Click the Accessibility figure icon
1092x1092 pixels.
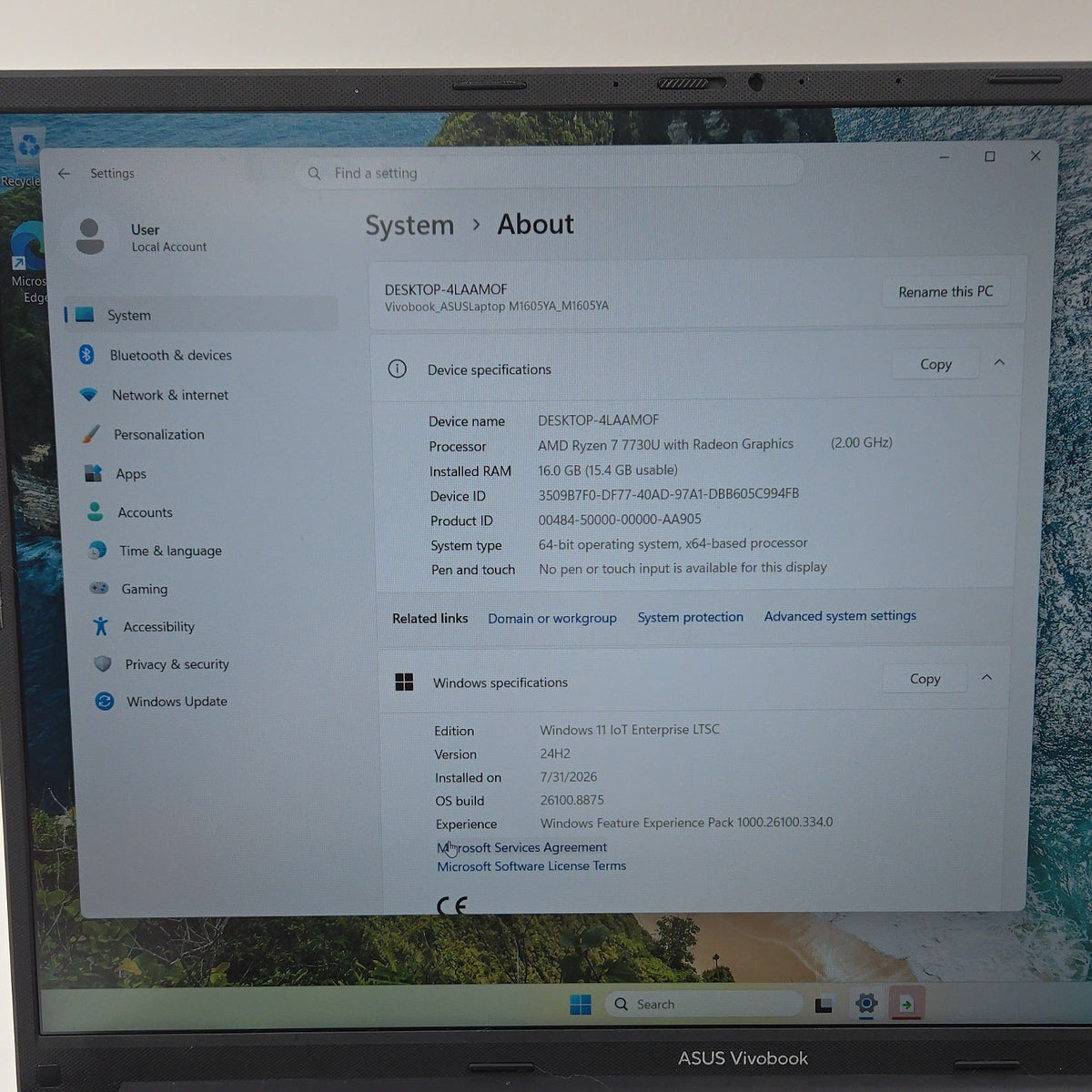click(101, 626)
